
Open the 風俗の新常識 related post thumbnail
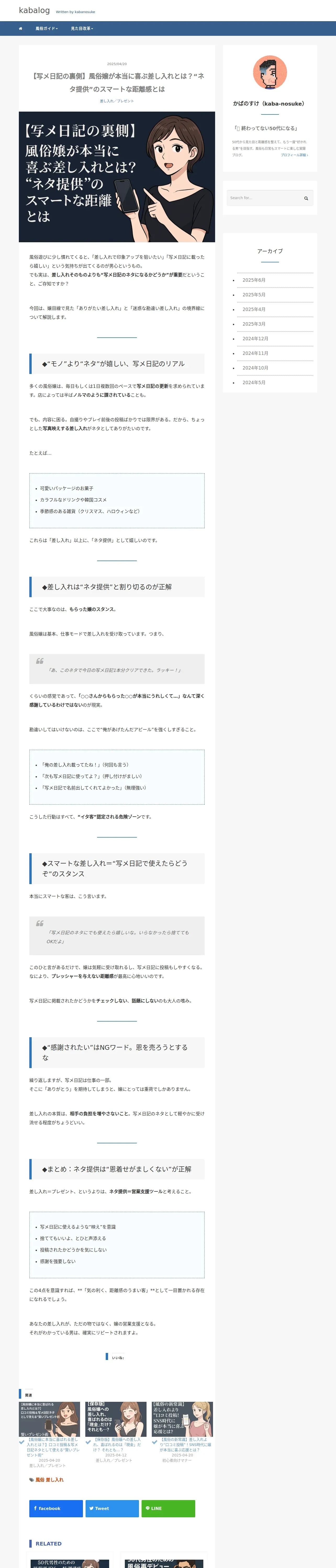click(182, 1419)
